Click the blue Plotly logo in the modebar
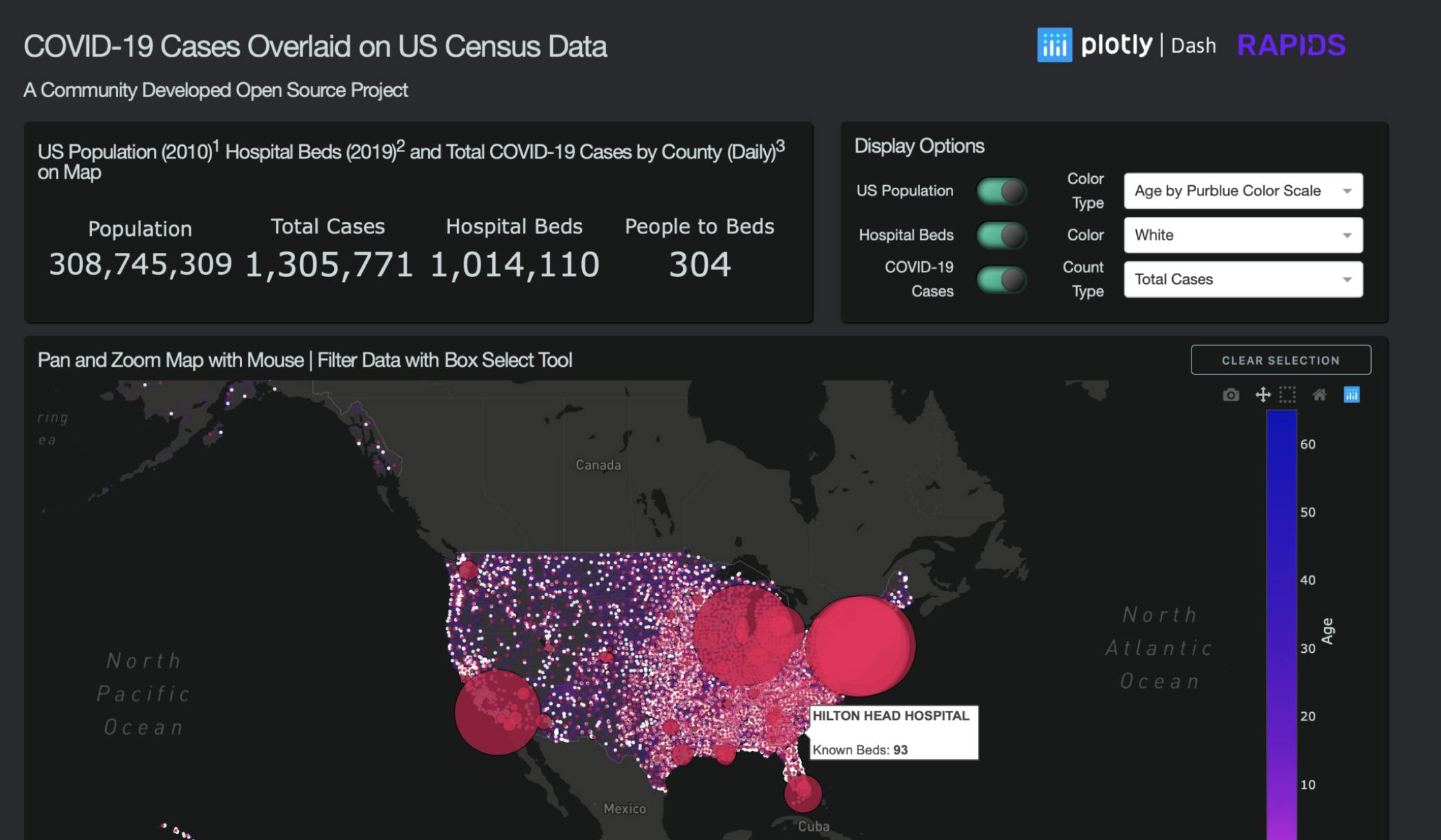1441x840 pixels. [1352, 394]
